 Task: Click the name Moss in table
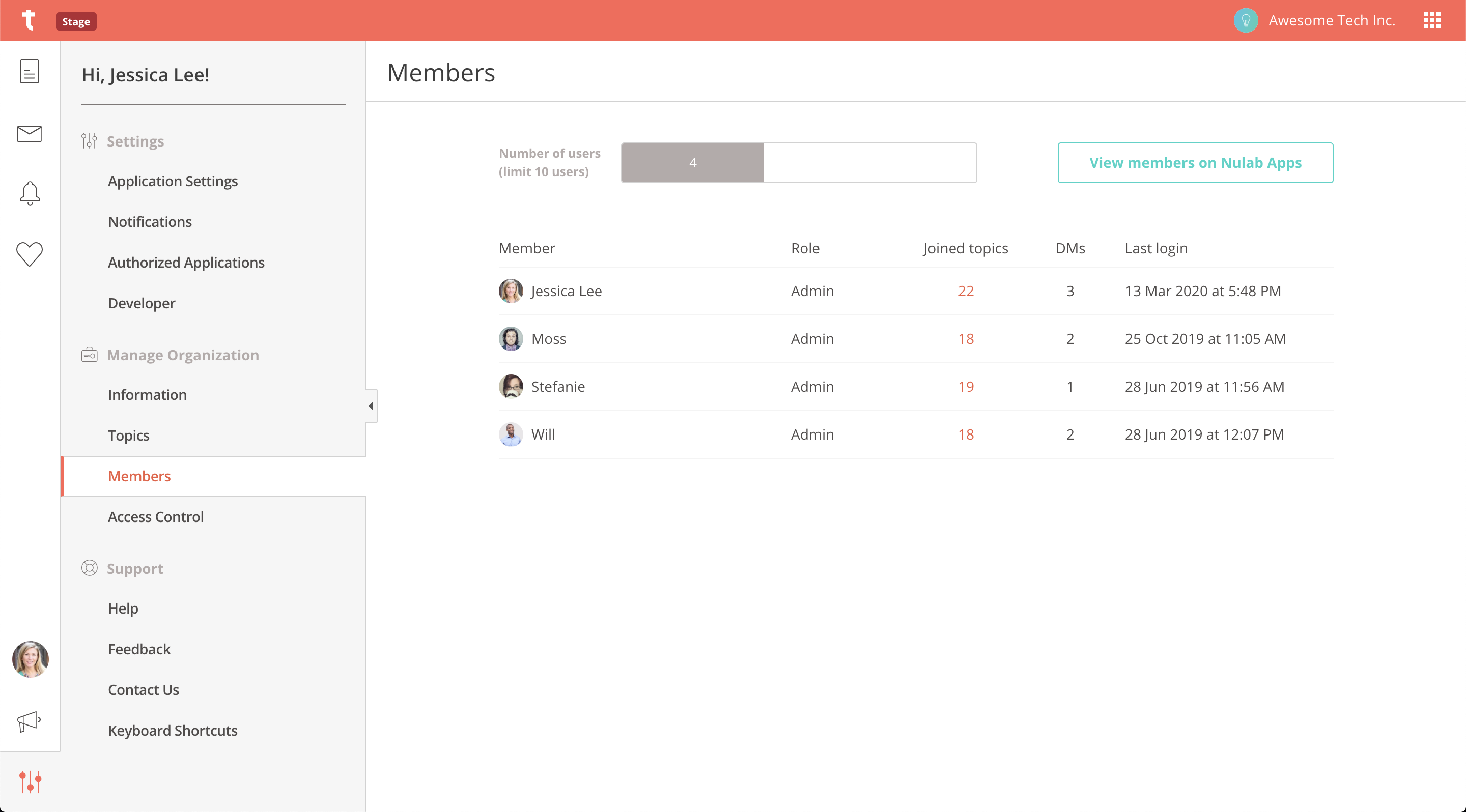pyautogui.click(x=549, y=339)
